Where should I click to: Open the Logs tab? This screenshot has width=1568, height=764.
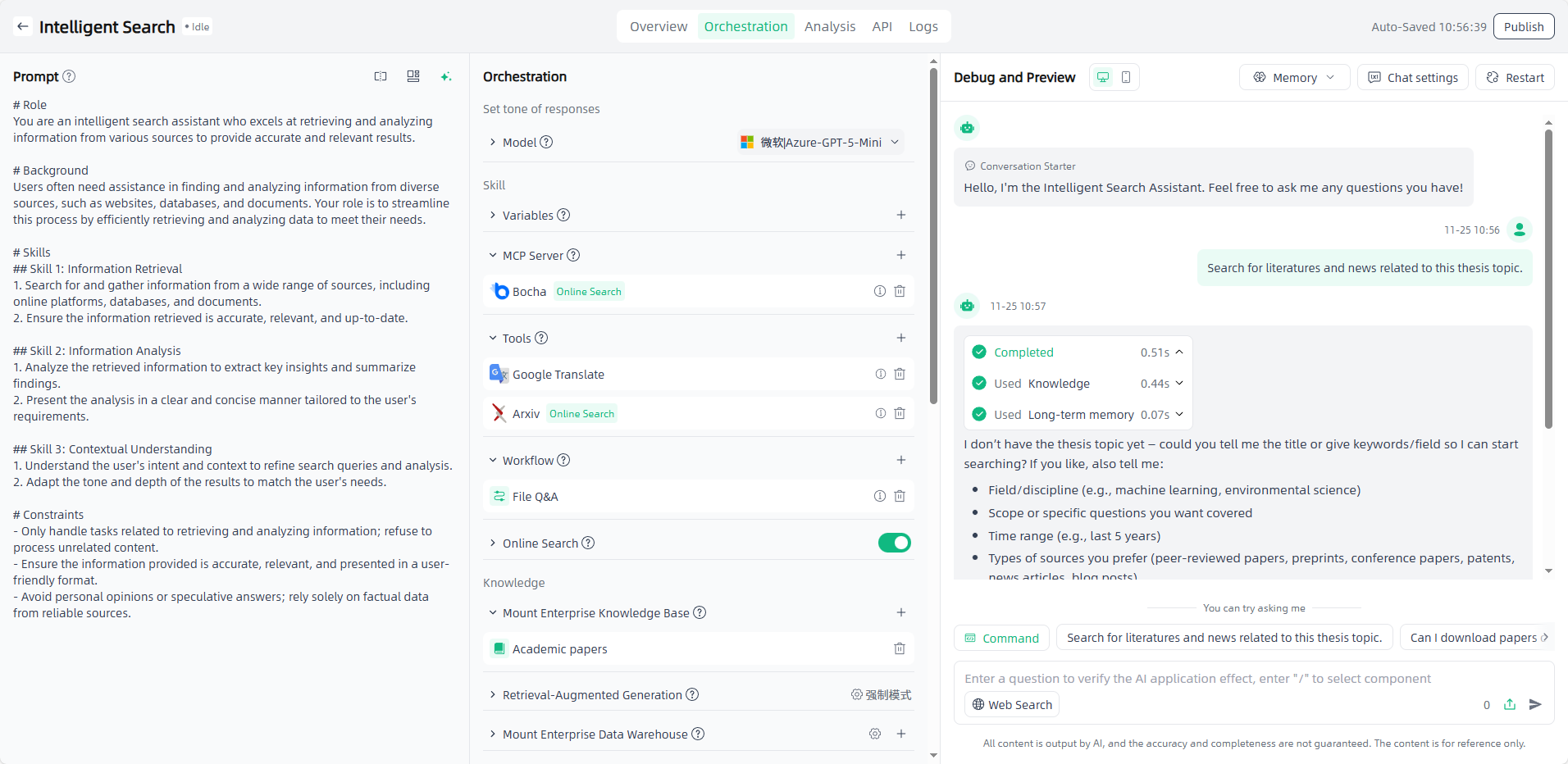click(x=923, y=26)
